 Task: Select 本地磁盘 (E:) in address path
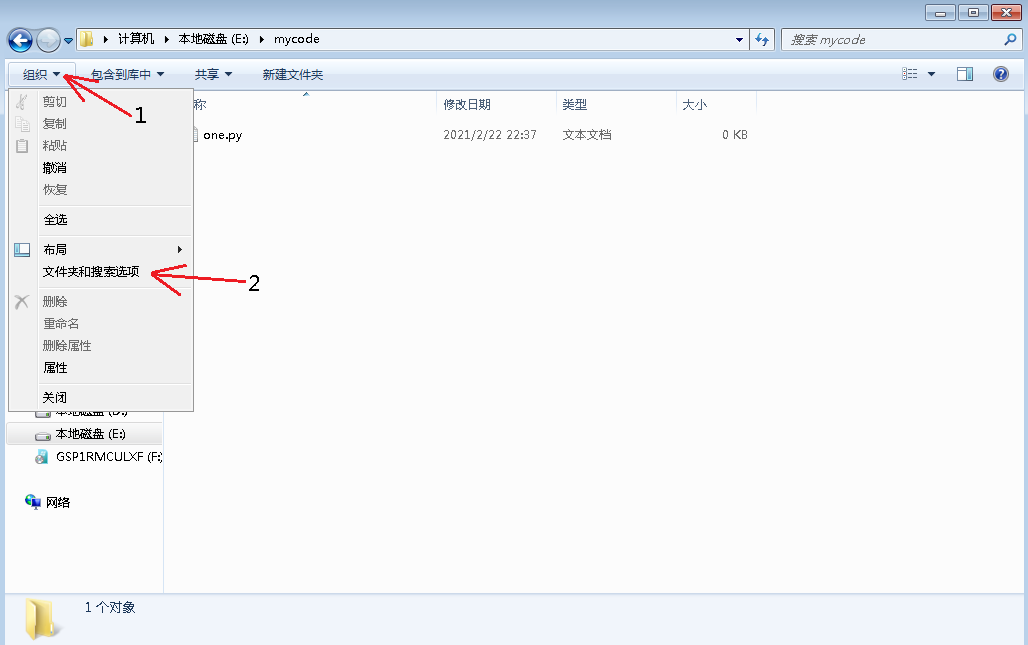tap(213, 39)
